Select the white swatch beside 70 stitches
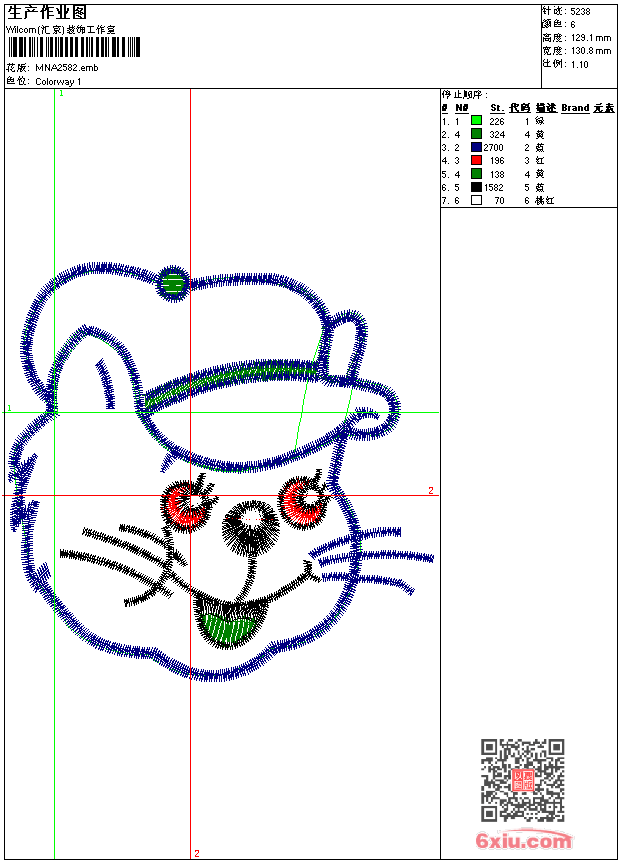 click(x=476, y=200)
